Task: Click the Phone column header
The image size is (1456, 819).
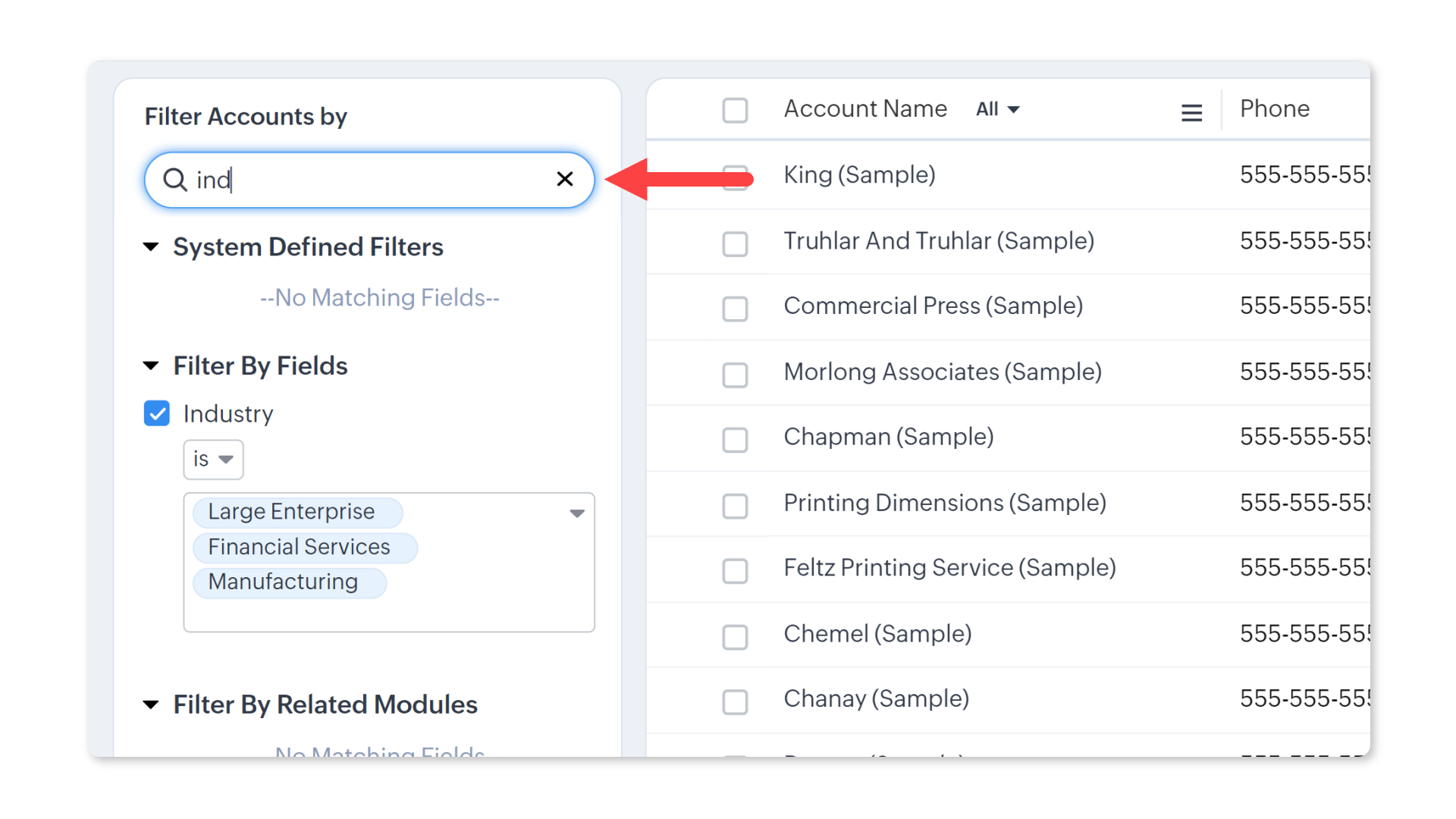Action: (1274, 109)
